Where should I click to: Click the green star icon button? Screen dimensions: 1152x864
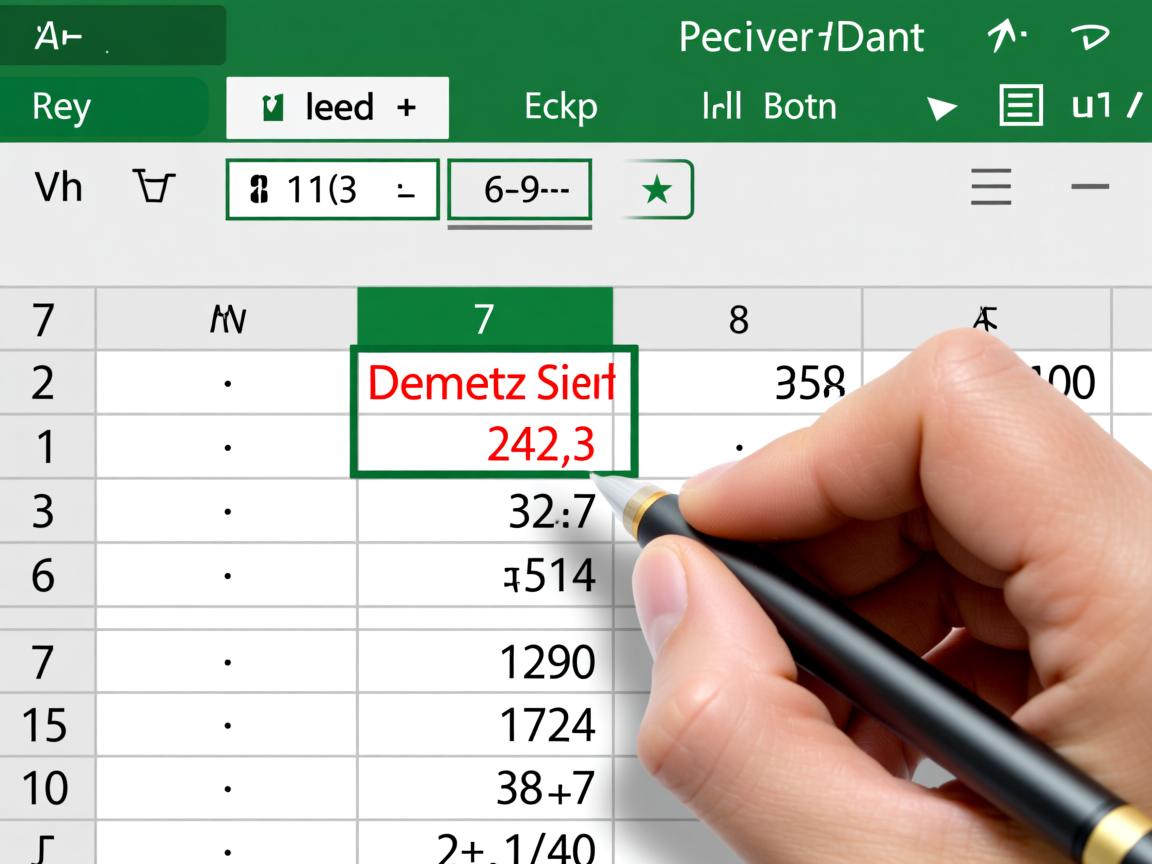click(x=657, y=189)
